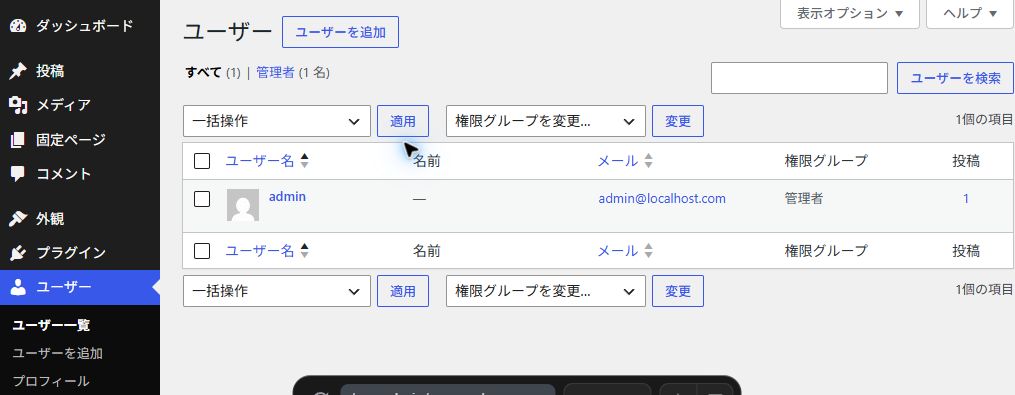The image size is (1015, 395).
Task: Sort by ユーザー名 arrows in top header
Action: click(304, 161)
